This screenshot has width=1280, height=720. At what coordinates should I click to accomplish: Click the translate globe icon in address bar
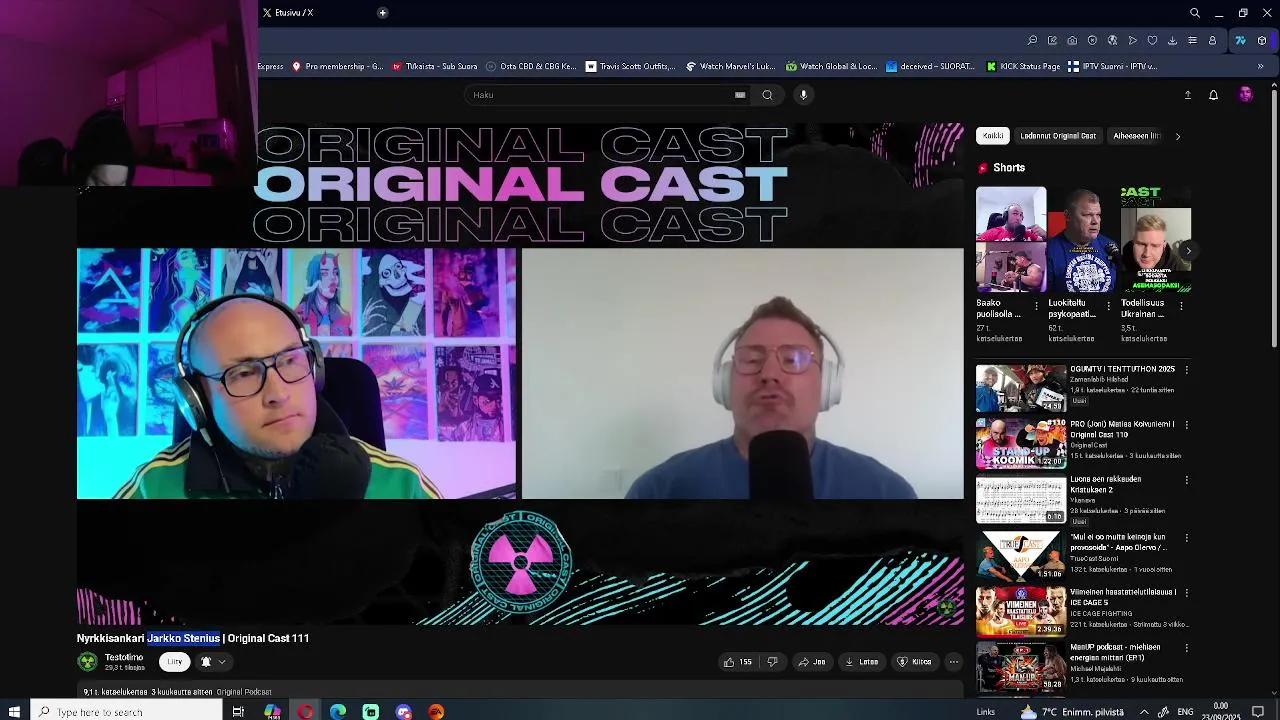tap(1112, 41)
